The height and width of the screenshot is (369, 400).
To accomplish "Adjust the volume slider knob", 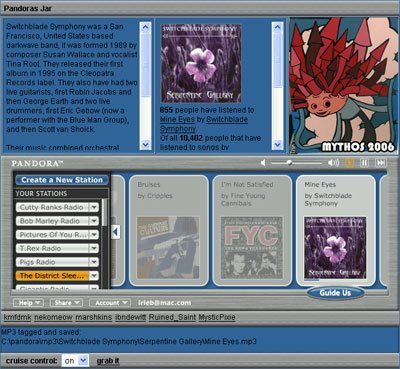I will click(x=289, y=163).
